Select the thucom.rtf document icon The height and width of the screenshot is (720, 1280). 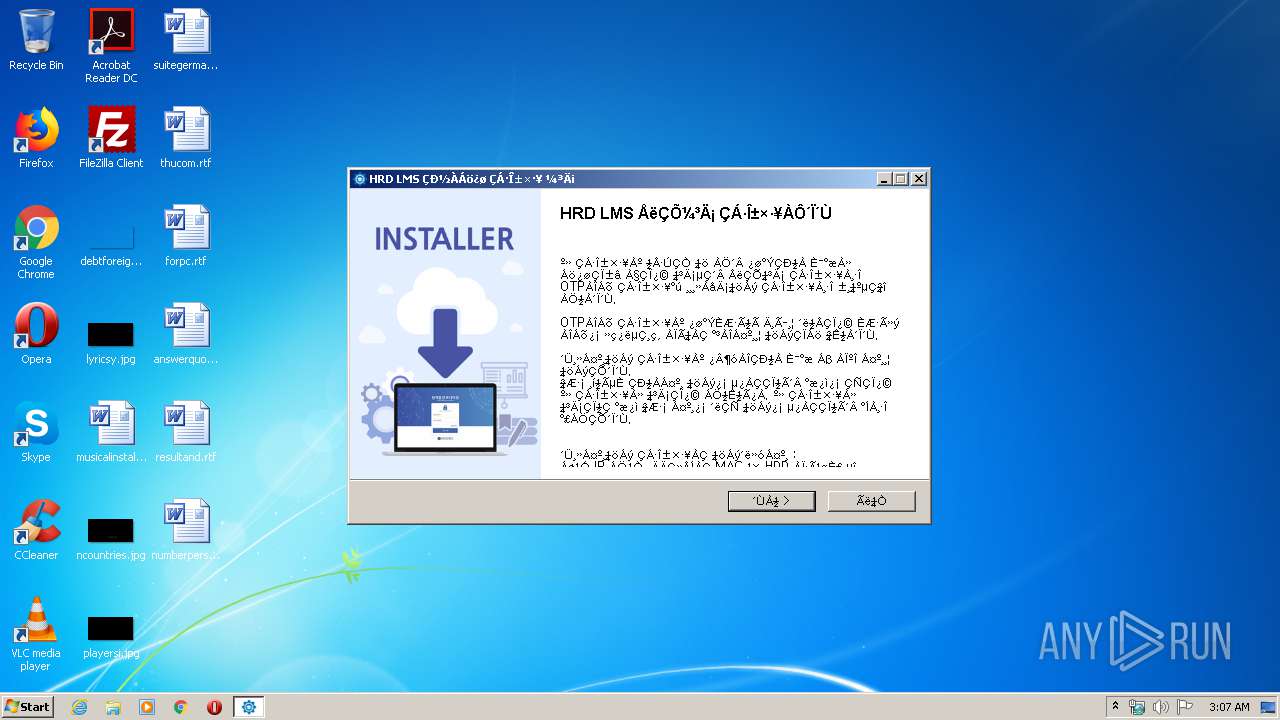coord(186,138)
